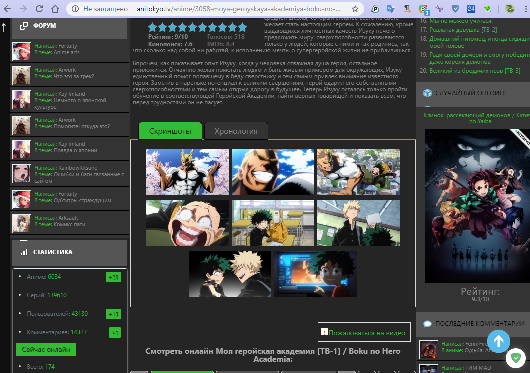Open the blue shield extension icon
Image resolution: width=530 pixels, height=373 pixels.
455,9
